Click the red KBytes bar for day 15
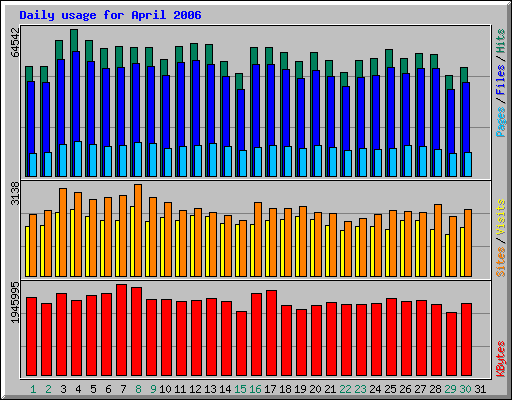Viewport: 512px width, 400px height. (241, 343)
